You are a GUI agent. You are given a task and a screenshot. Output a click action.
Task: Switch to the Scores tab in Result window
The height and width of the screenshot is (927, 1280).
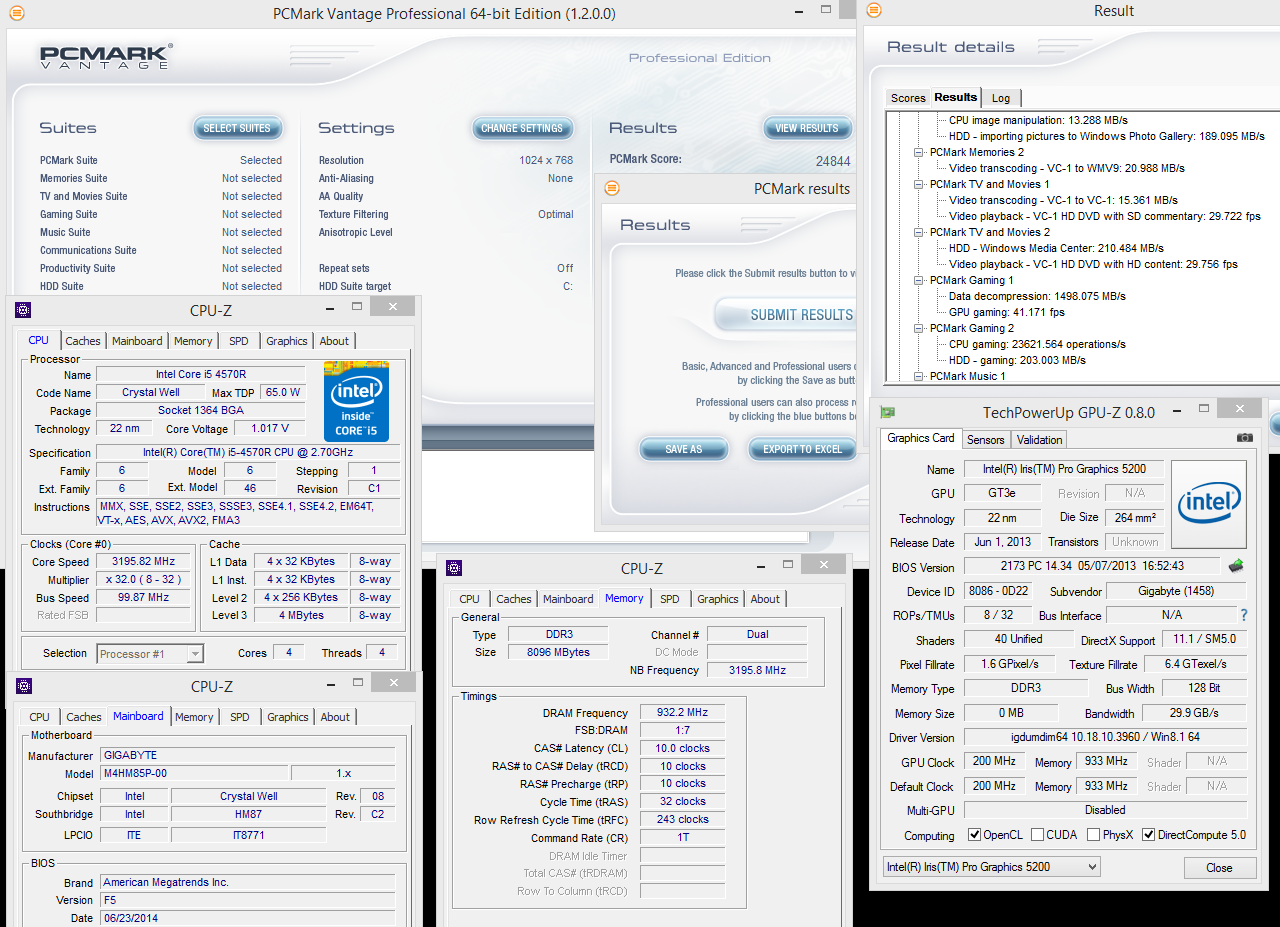[x=908, y=98]
